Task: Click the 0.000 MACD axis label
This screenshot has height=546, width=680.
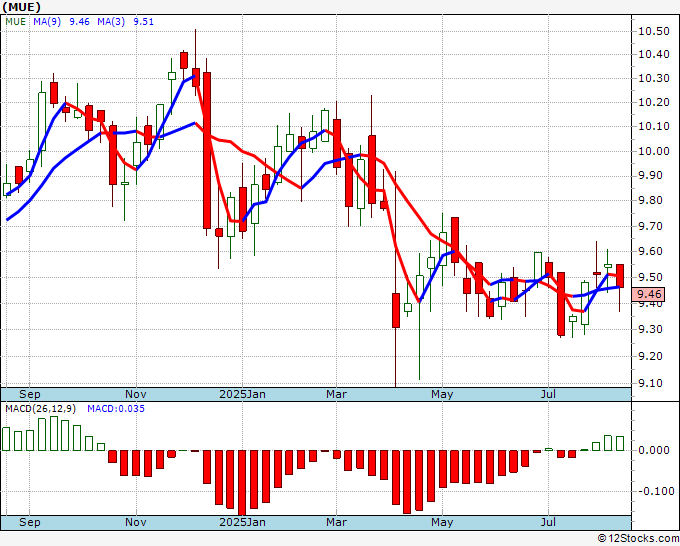Action: [x=654, y=450]
